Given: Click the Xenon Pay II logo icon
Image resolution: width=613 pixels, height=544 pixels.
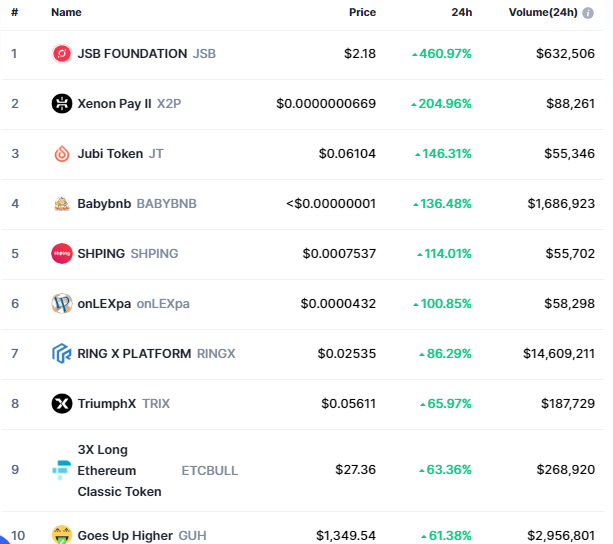Looking at the screenshot, I should coord(62,104).
